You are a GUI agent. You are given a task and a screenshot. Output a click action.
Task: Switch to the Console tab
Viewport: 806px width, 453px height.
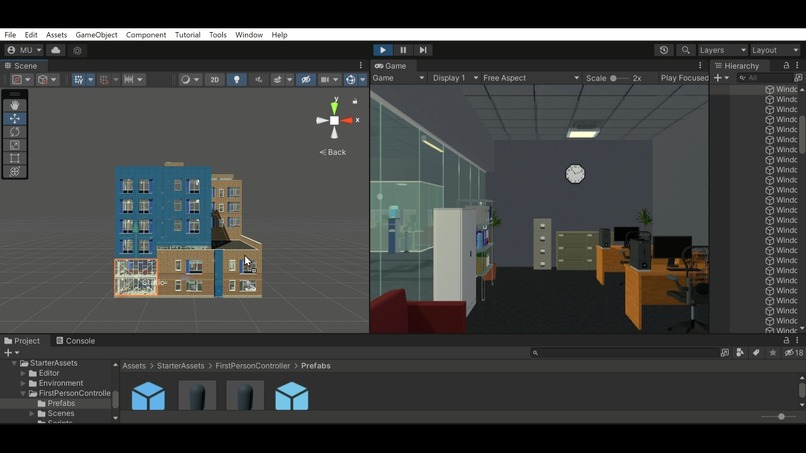pyautogui.click(x=76, y=341)
